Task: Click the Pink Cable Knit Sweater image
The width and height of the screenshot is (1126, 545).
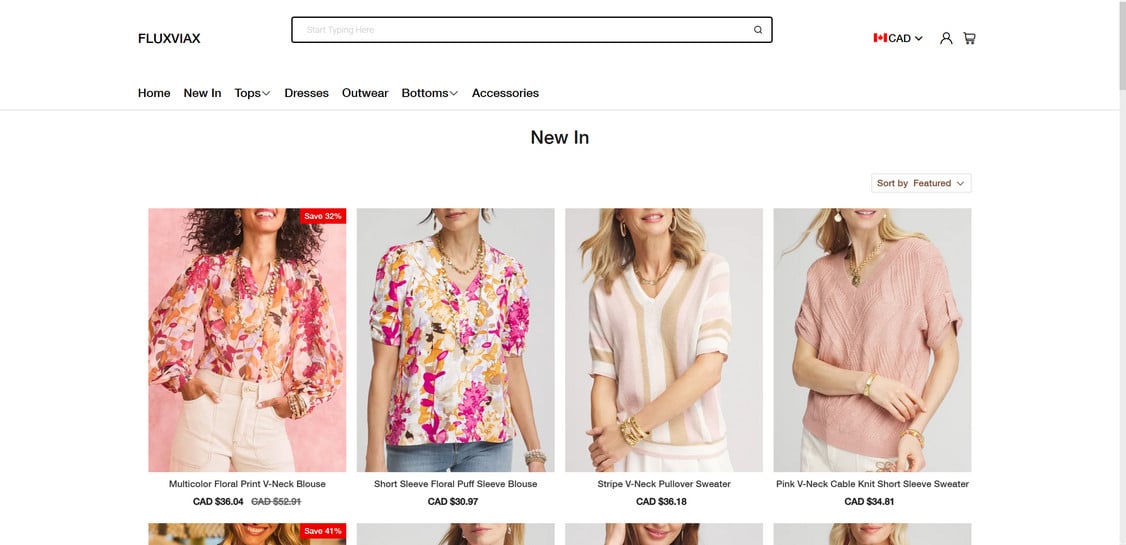Action: (x=872, y=340)
